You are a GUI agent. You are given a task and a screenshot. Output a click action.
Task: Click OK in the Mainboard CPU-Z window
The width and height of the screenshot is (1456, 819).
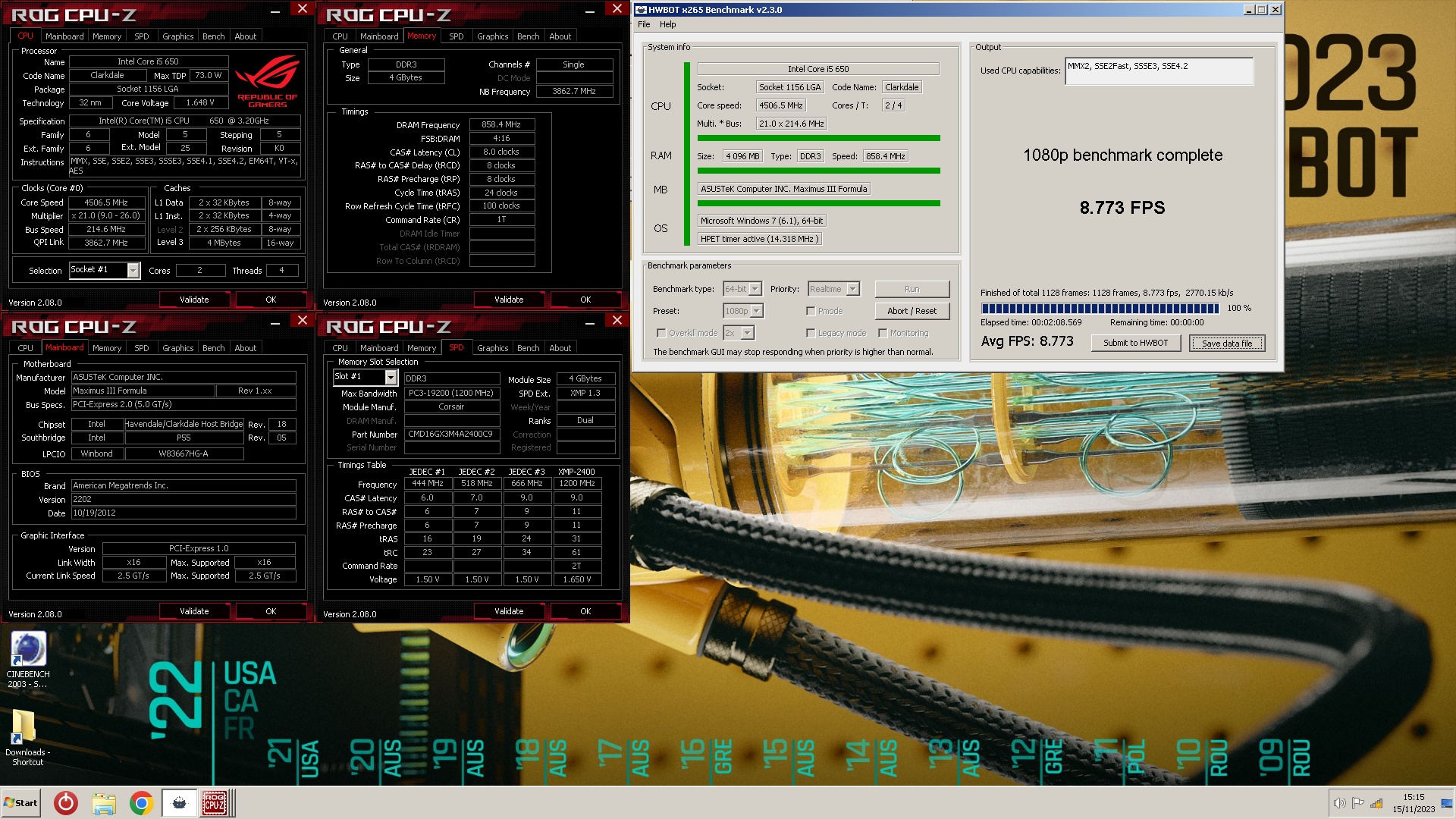click(x=271, y=611)
